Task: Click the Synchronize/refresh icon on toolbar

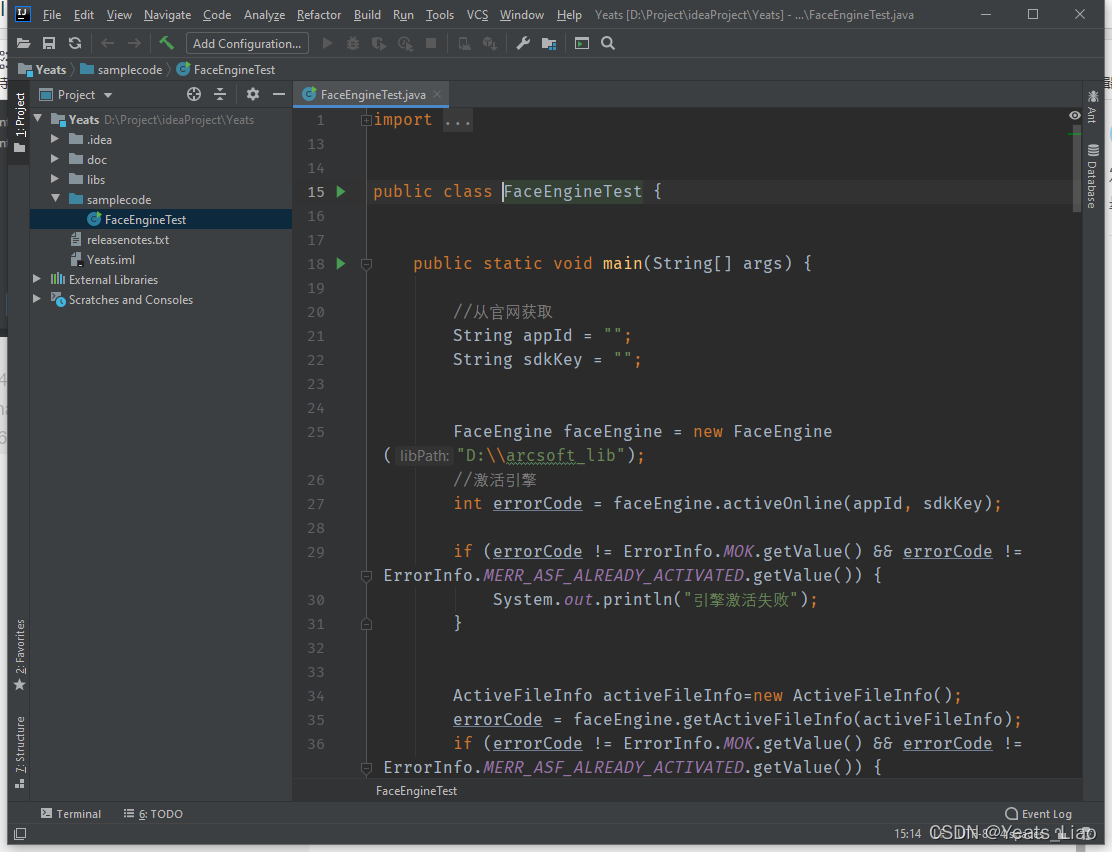Action: click(x=73, y=43)
